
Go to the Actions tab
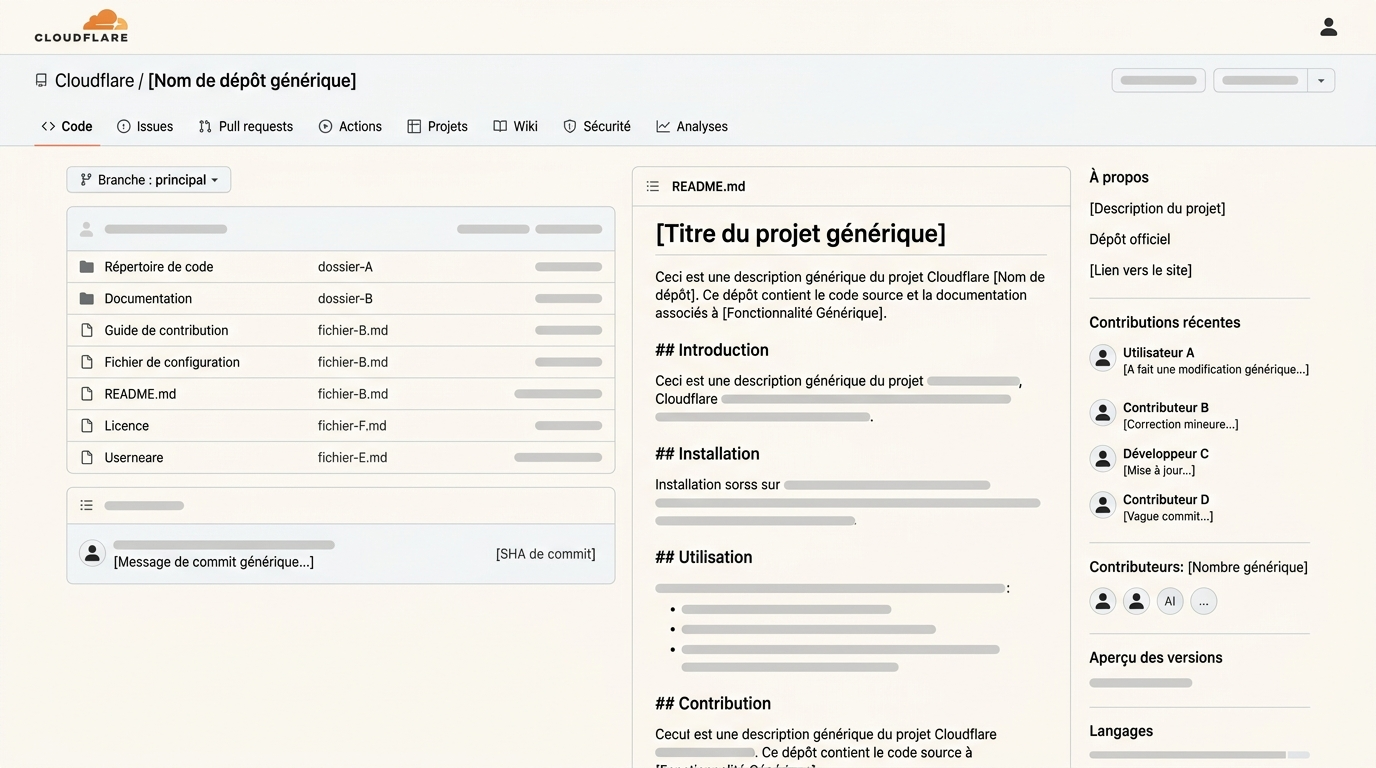click(350, 127)
